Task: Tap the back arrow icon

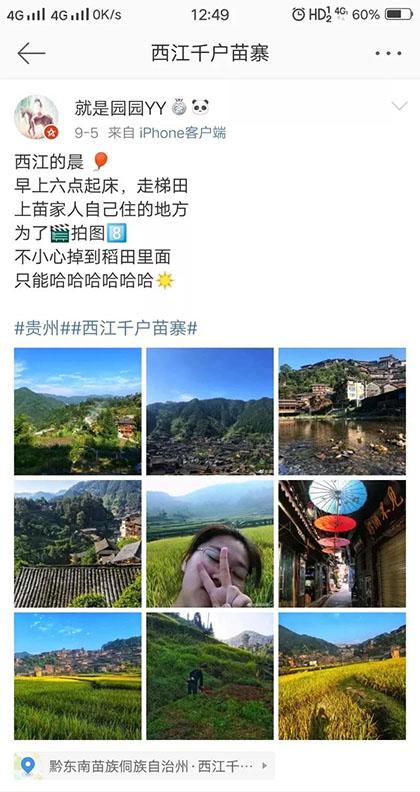Action: [x=31, y=53]
